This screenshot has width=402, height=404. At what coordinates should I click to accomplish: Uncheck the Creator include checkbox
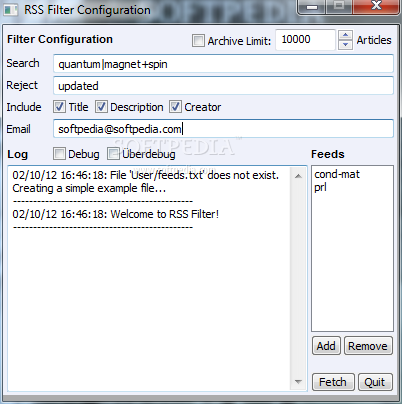click(x=175, y=107)
